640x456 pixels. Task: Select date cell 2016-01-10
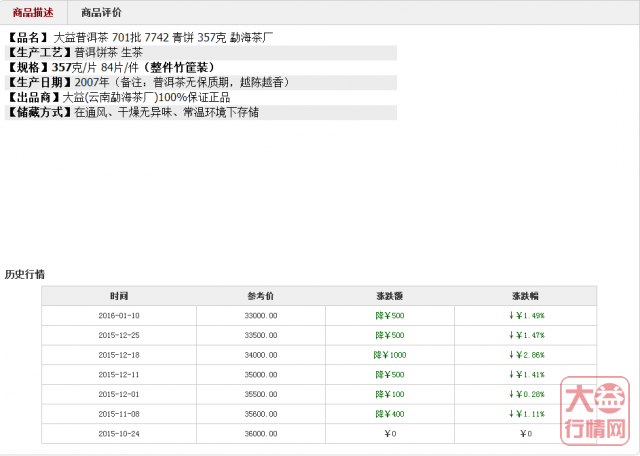(x=119, y=316)
